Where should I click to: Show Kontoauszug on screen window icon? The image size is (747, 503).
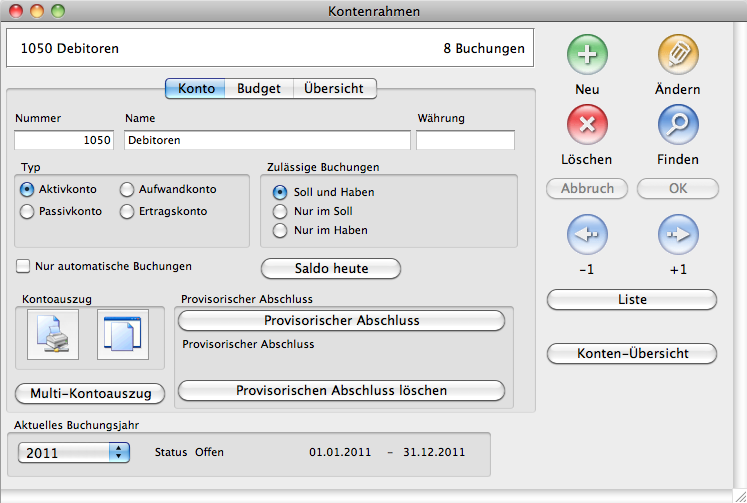(x=122, y=335)
